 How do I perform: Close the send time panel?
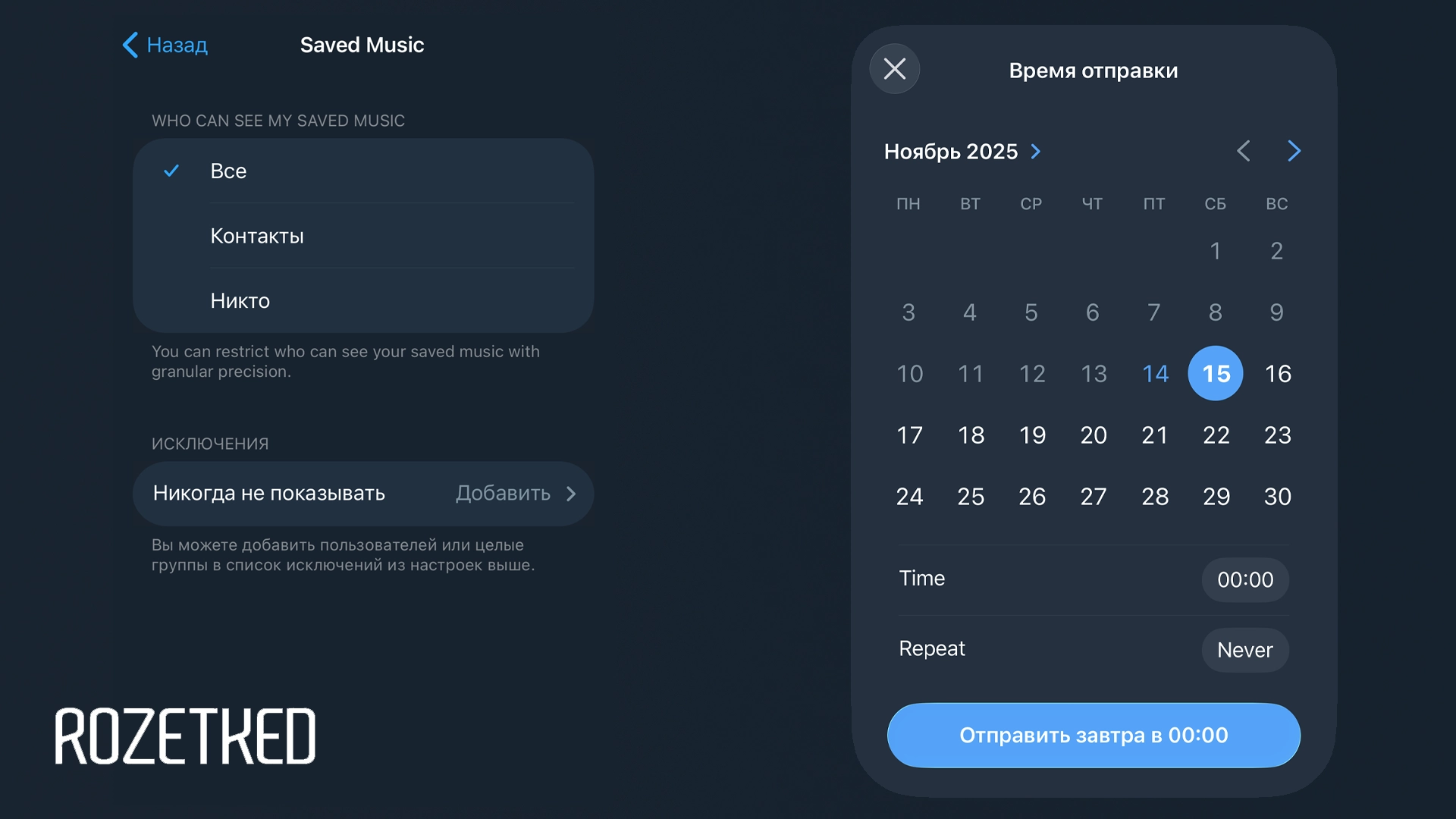pos(895,69)
